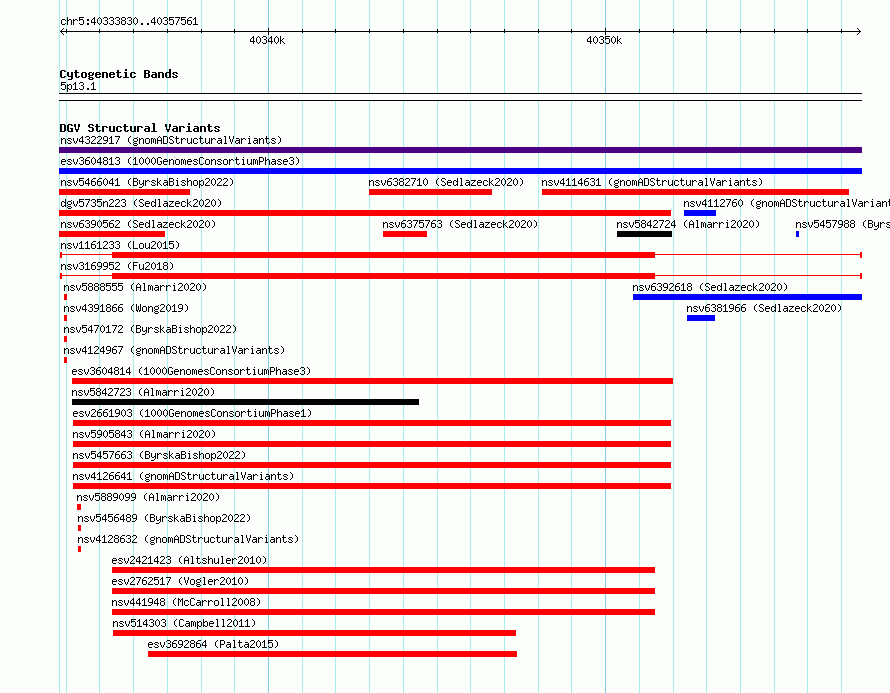Click nsv6390562 Sedlazeck2020 label

(138, 224)
